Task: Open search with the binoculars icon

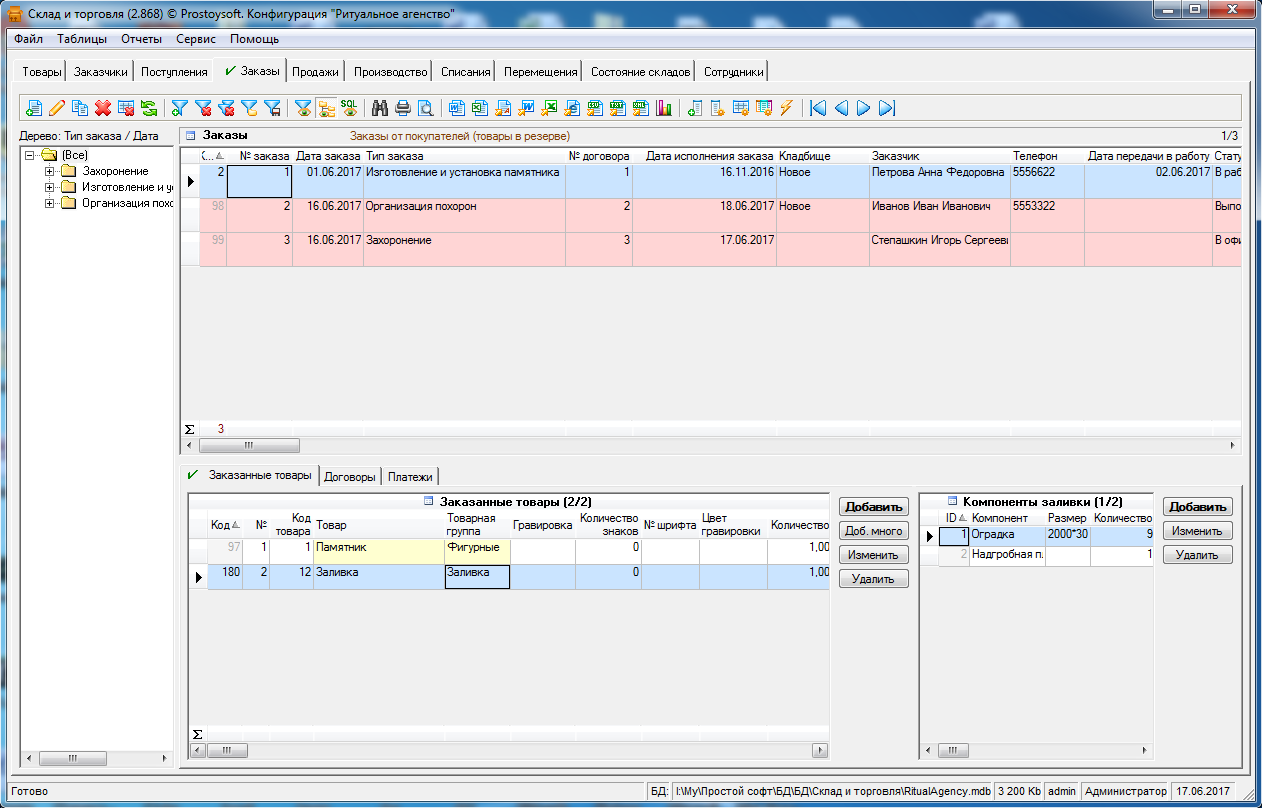Action: (380, 108)
